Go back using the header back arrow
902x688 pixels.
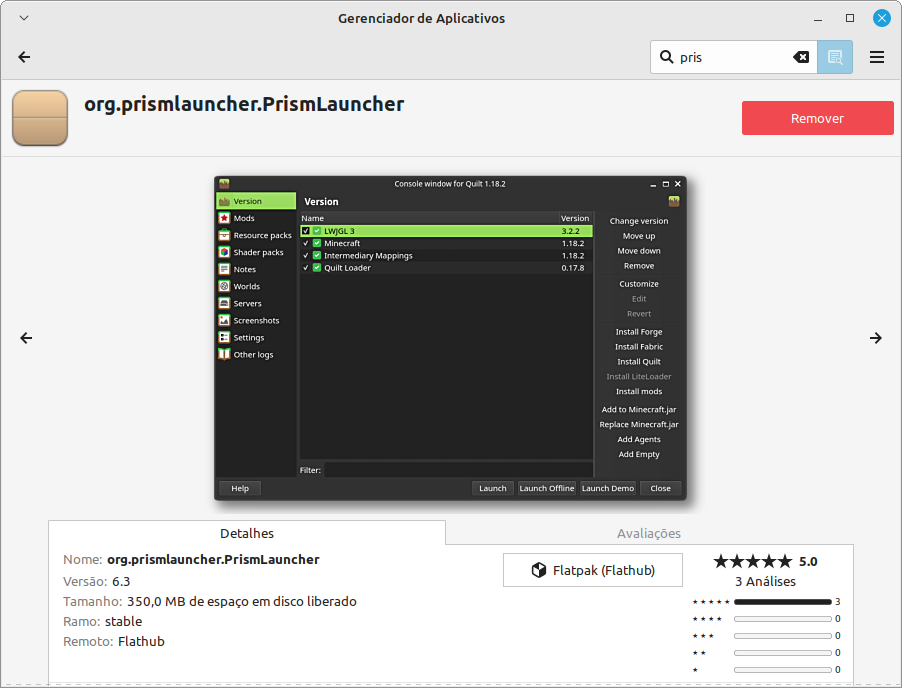pos(24,57)
